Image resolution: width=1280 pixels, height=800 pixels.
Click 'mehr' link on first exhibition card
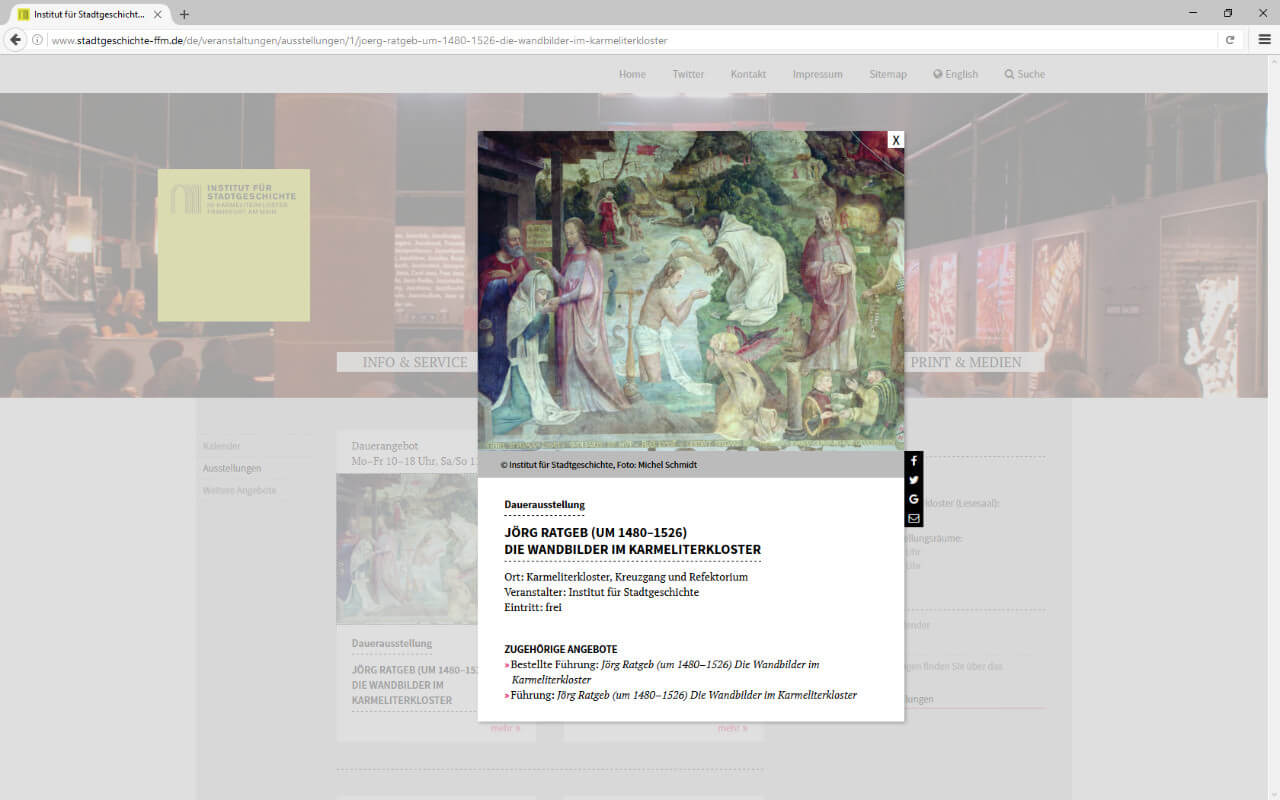pos(505,729)
